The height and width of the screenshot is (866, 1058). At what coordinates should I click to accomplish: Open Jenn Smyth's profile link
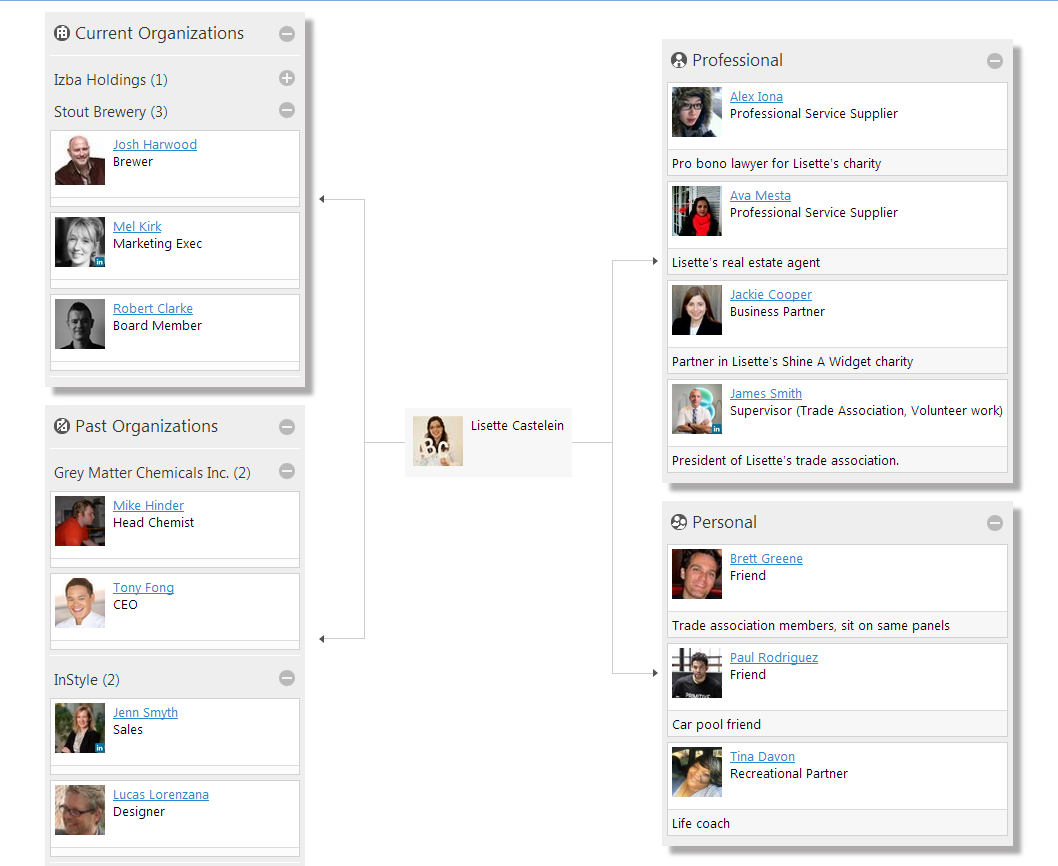(x=145, y=713)
